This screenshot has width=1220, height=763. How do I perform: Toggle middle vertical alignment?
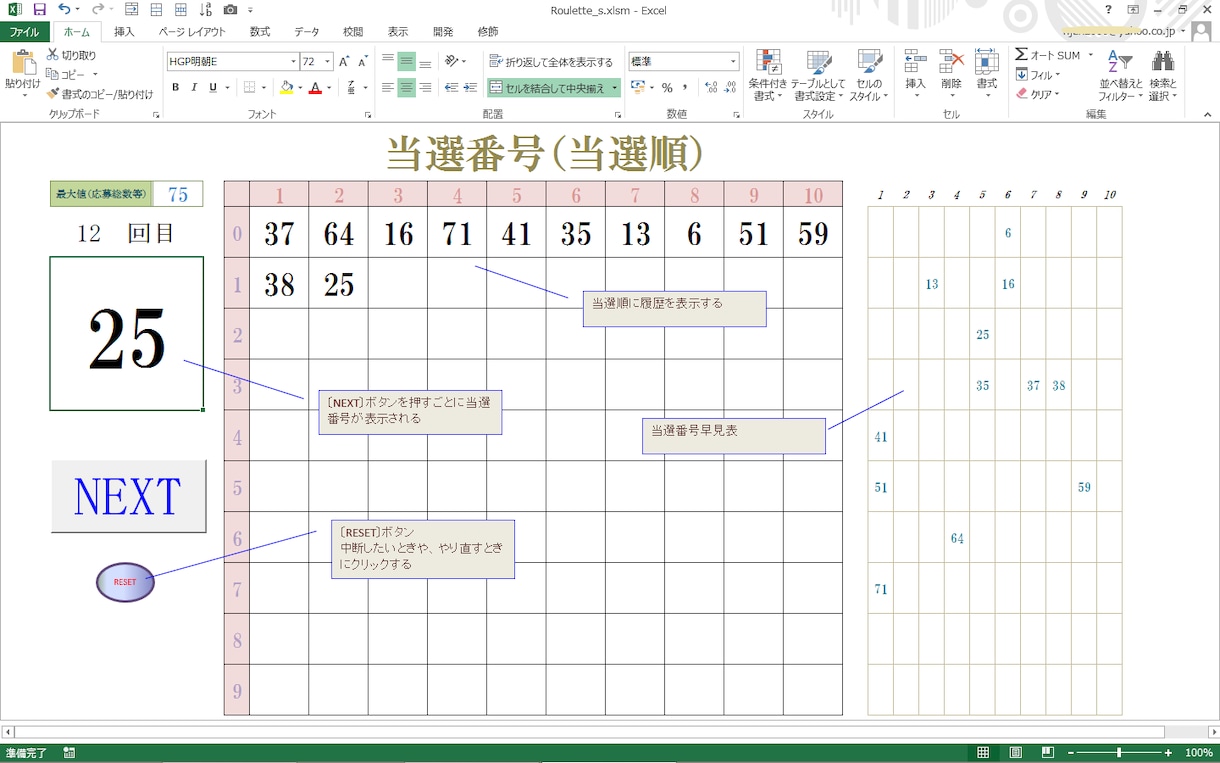[406, 62]
